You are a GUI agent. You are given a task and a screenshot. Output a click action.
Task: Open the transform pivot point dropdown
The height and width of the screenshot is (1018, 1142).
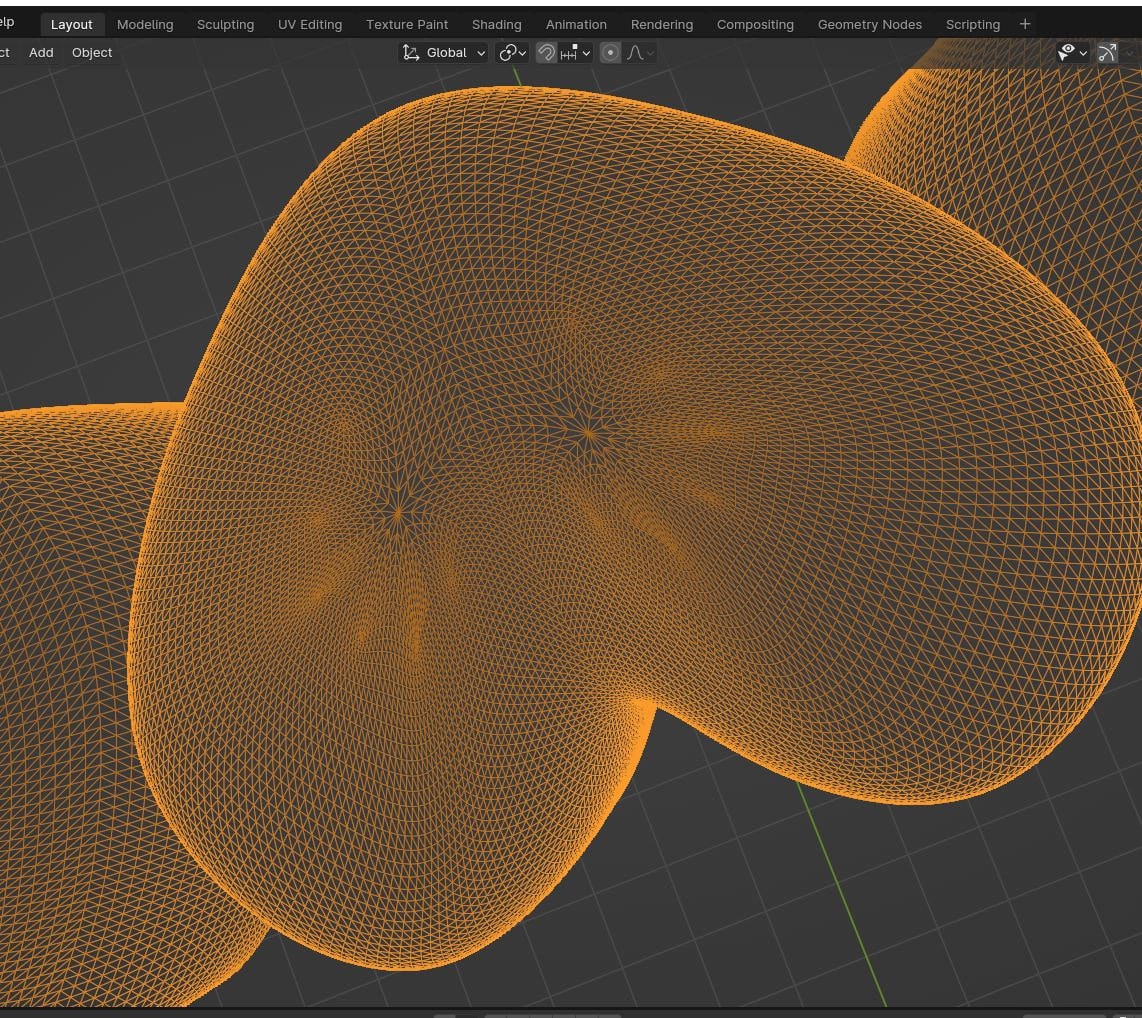click(x=513, y=52)
